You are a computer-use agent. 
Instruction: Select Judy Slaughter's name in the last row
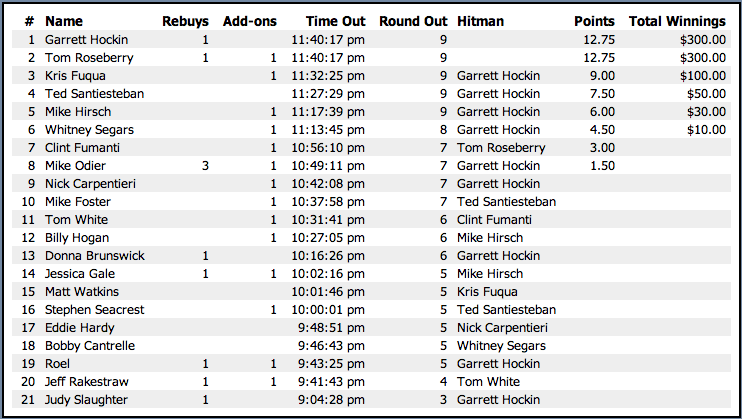point(85,399)
